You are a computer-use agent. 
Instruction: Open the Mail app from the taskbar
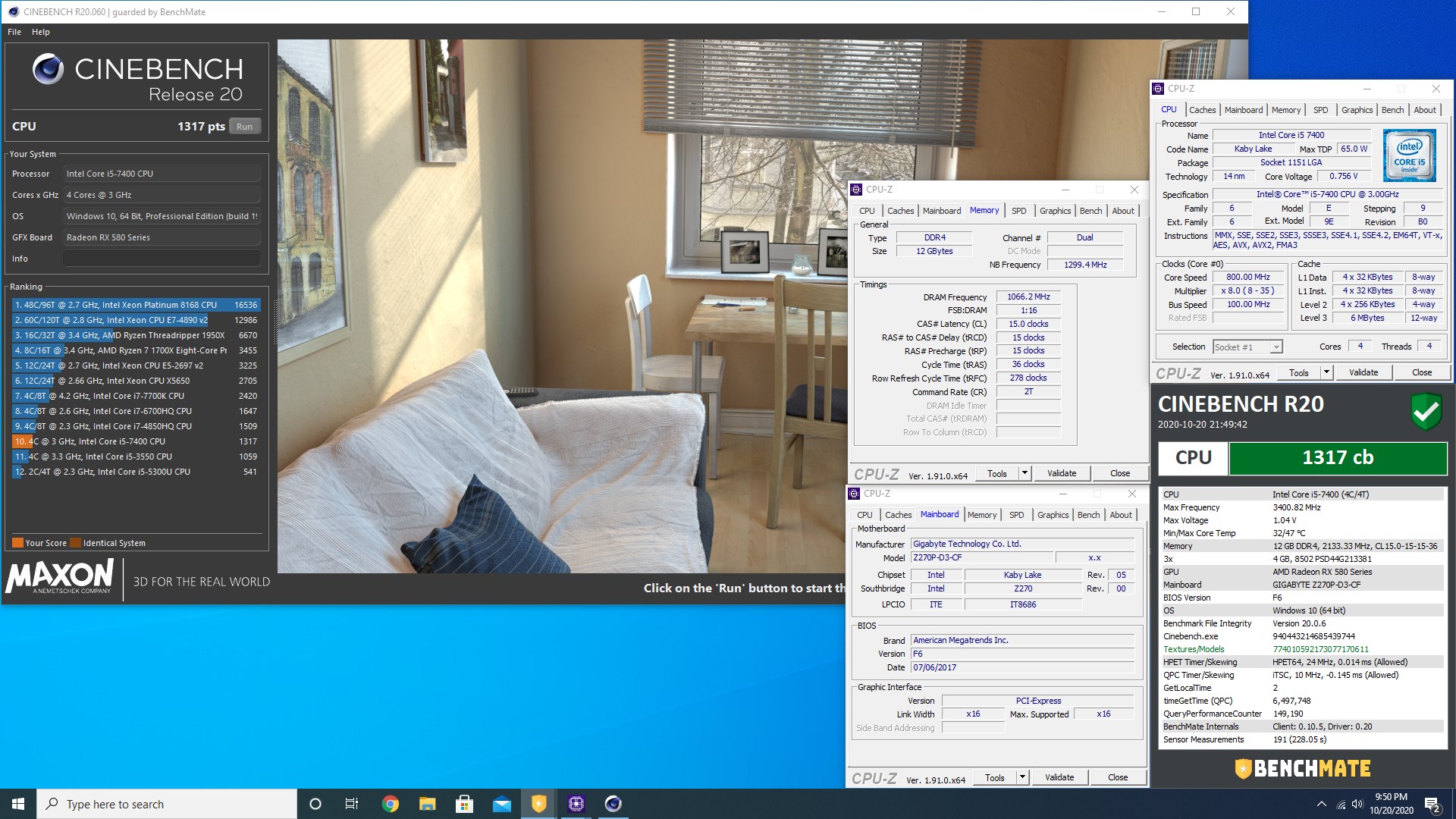coord(501,804)
